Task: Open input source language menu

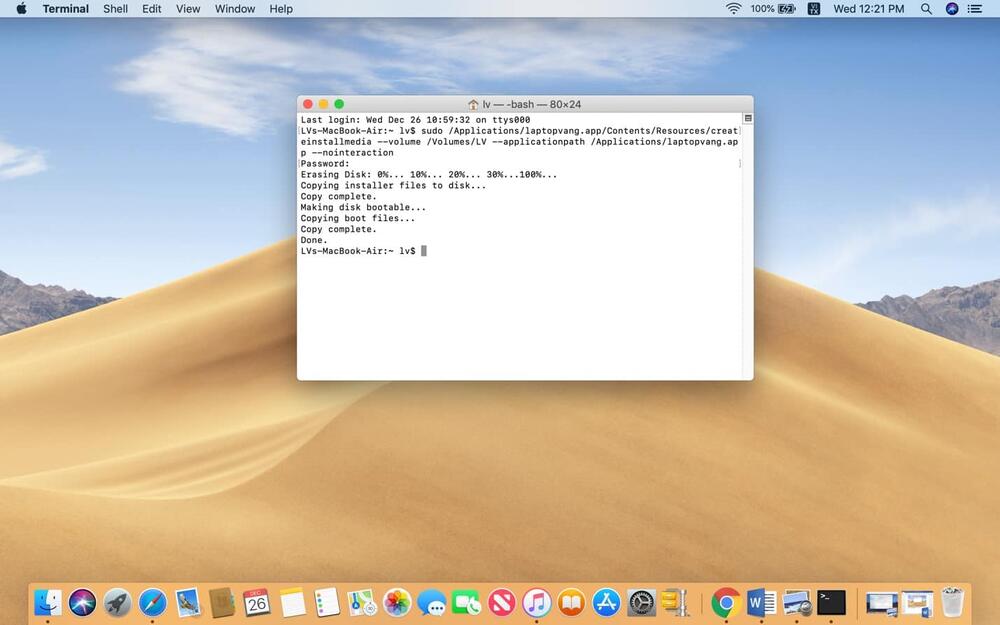Action: tap(814, 9)
